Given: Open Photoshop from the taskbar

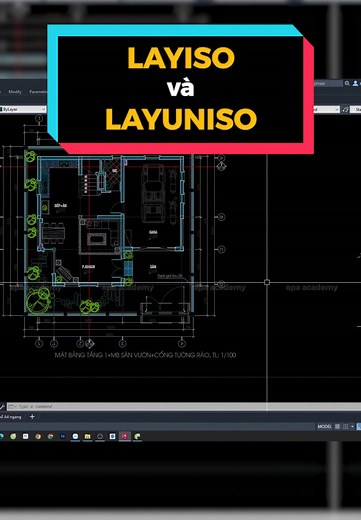Looking at the screenshot, I should (62, 436).
